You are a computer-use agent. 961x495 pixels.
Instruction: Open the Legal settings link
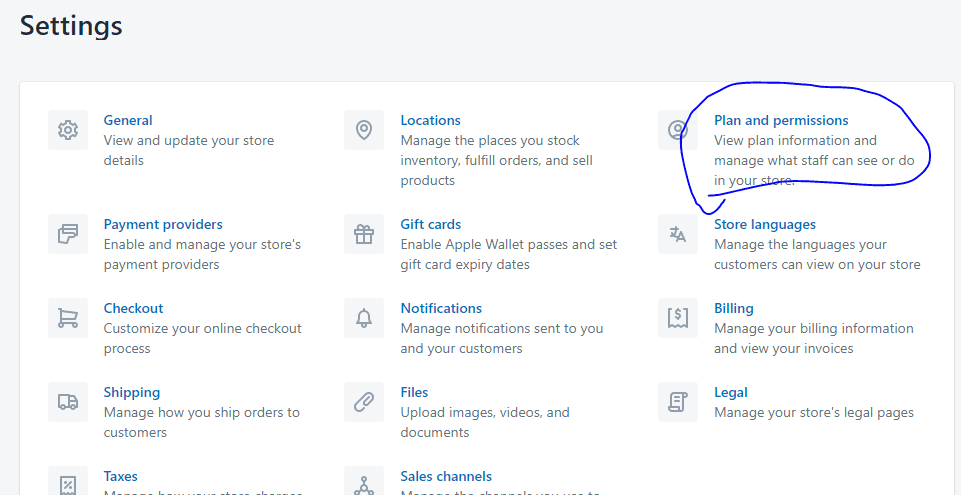pos(731,392)
